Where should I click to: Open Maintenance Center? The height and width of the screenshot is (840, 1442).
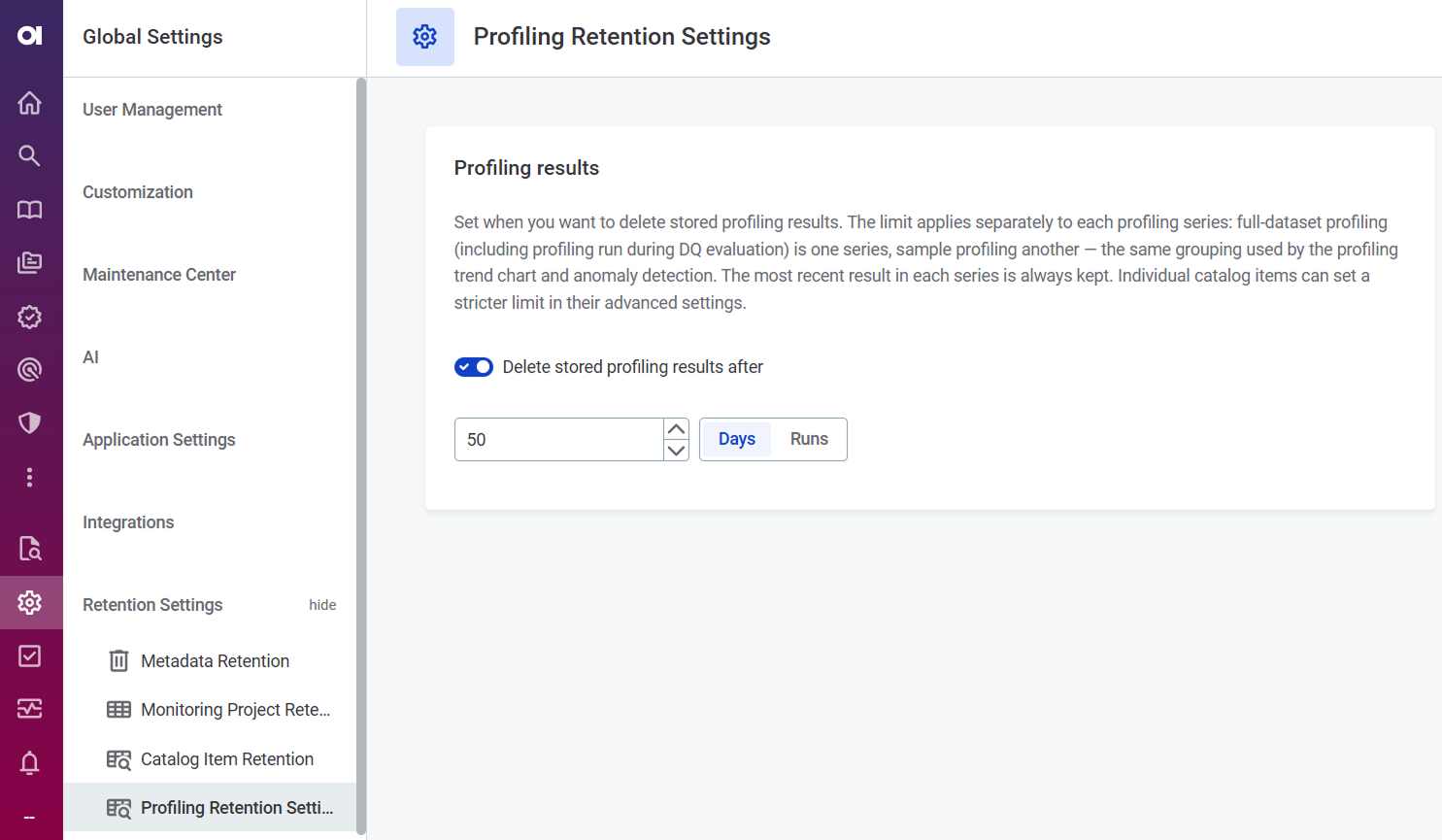pos(159,275)
